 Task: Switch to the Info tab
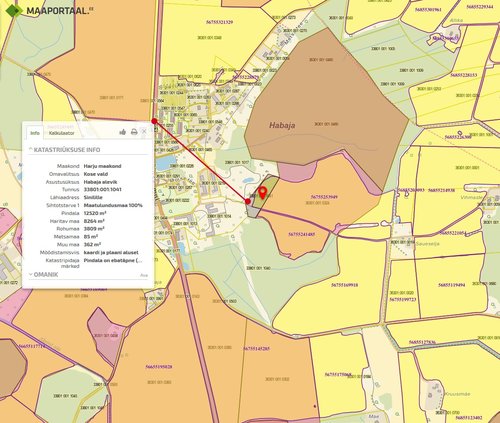[x=35, y=133]
